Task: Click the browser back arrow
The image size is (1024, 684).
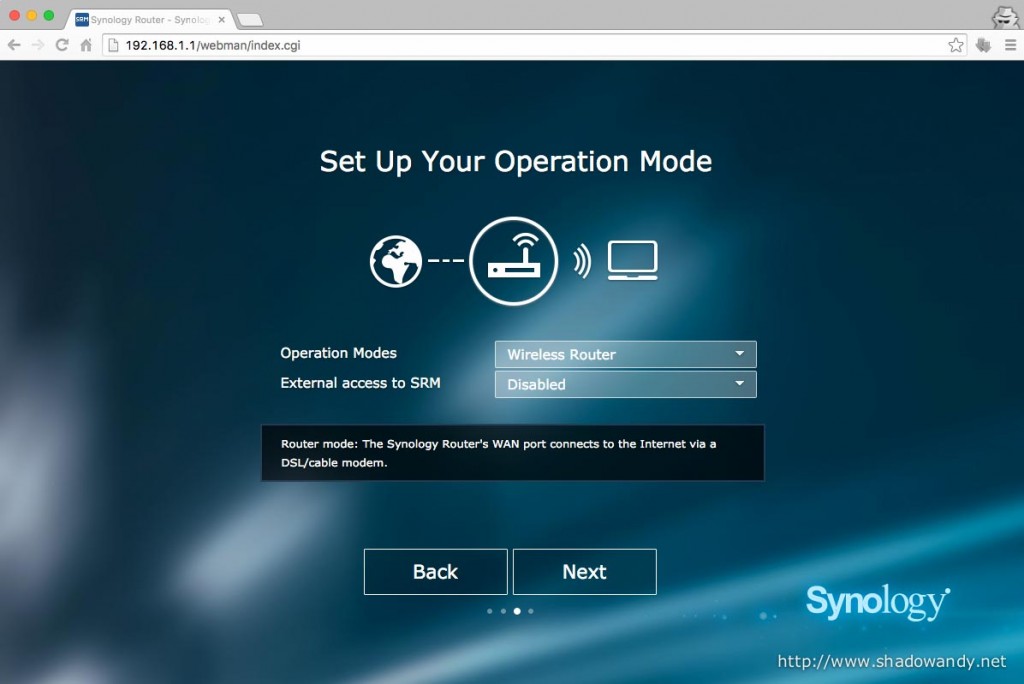Action: [x=14, y=45]
